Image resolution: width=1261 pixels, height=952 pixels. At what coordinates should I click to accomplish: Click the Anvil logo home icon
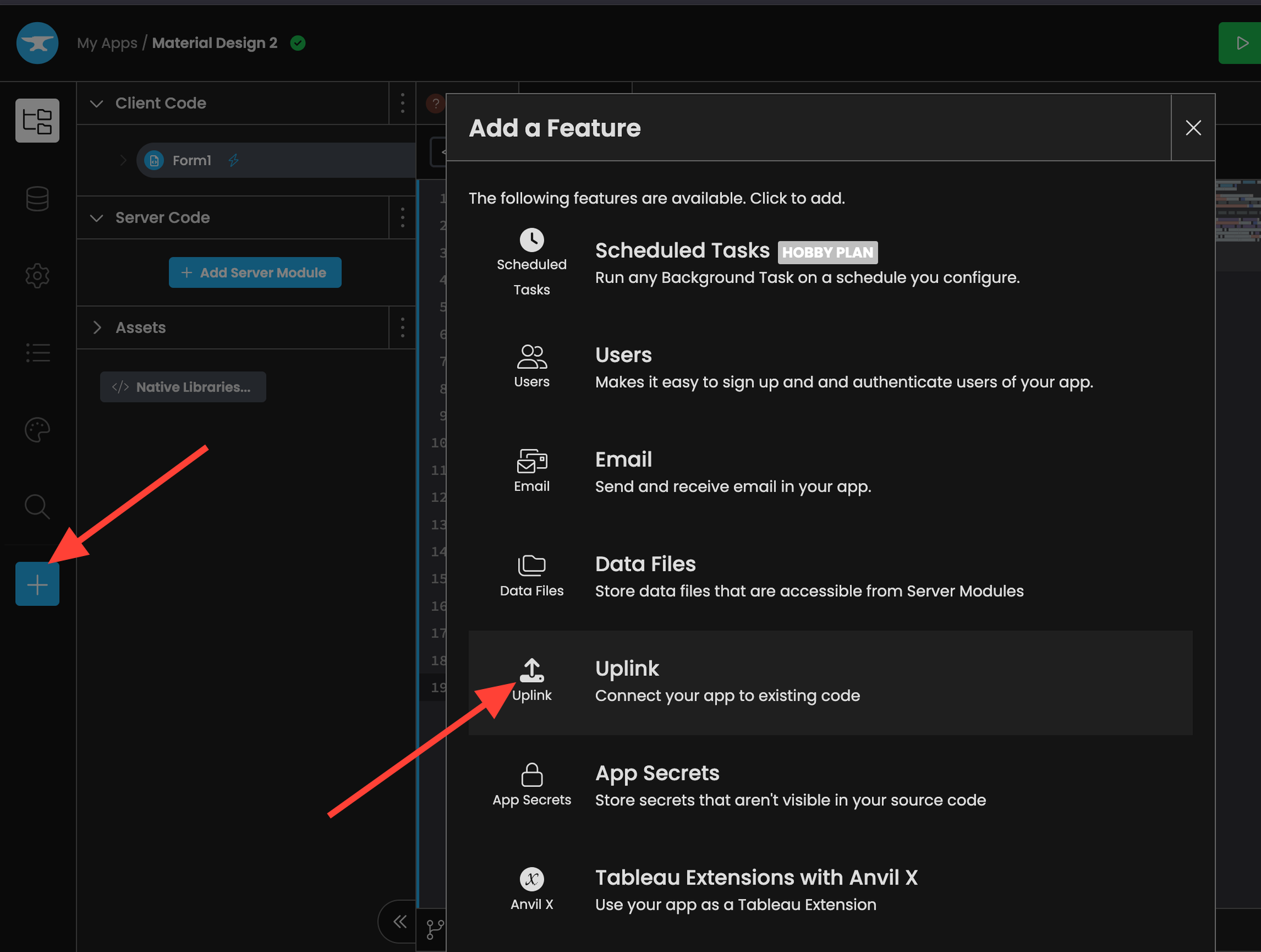pos(37,43)
